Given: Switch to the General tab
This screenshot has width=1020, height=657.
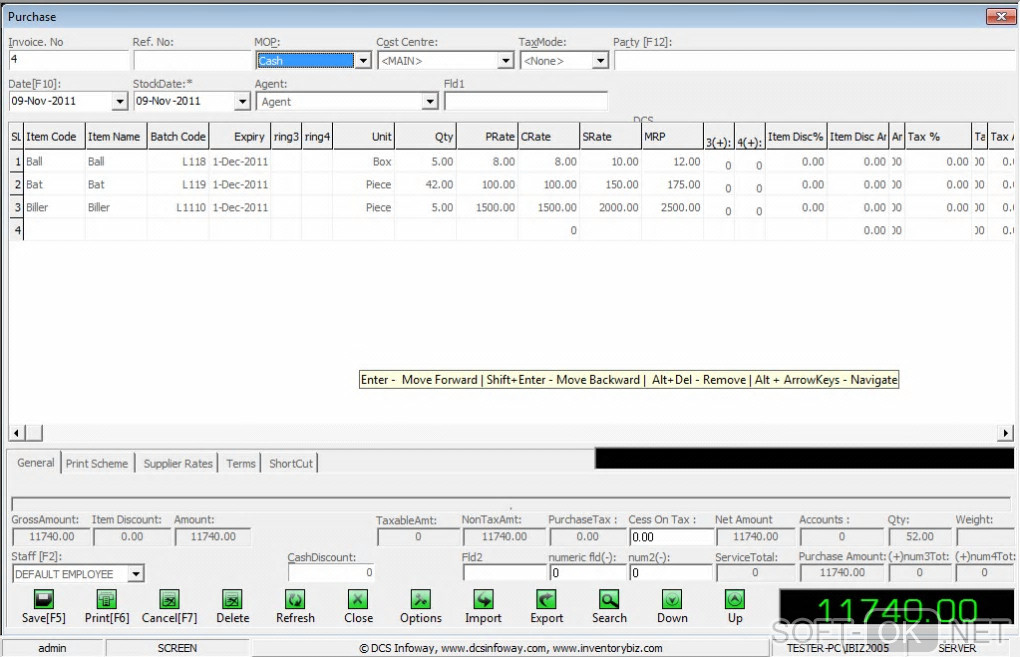Looking at the screenshot, I should [x=36, y=463].
